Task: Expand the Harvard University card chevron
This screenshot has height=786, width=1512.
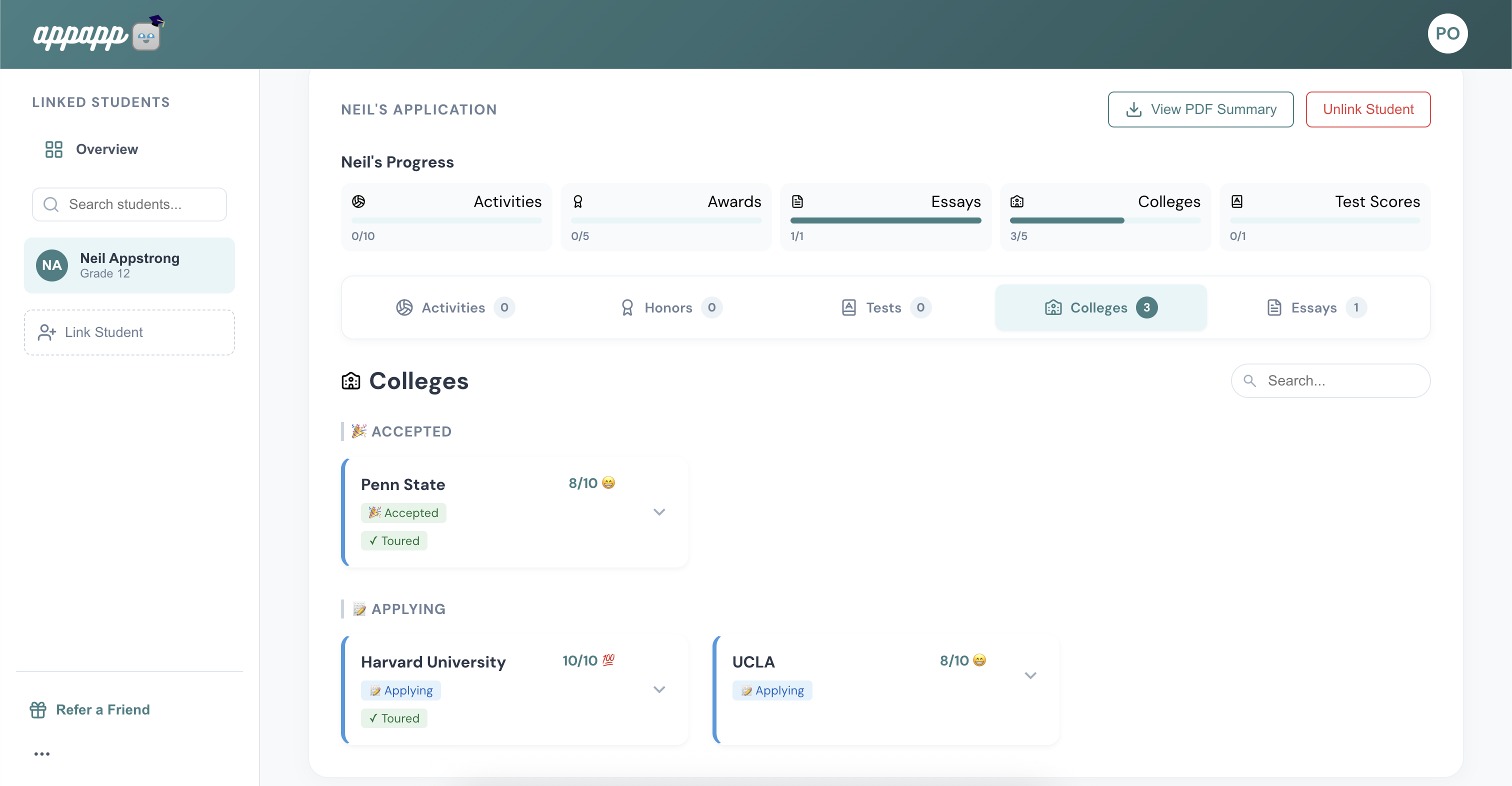Action: [659, 689]
